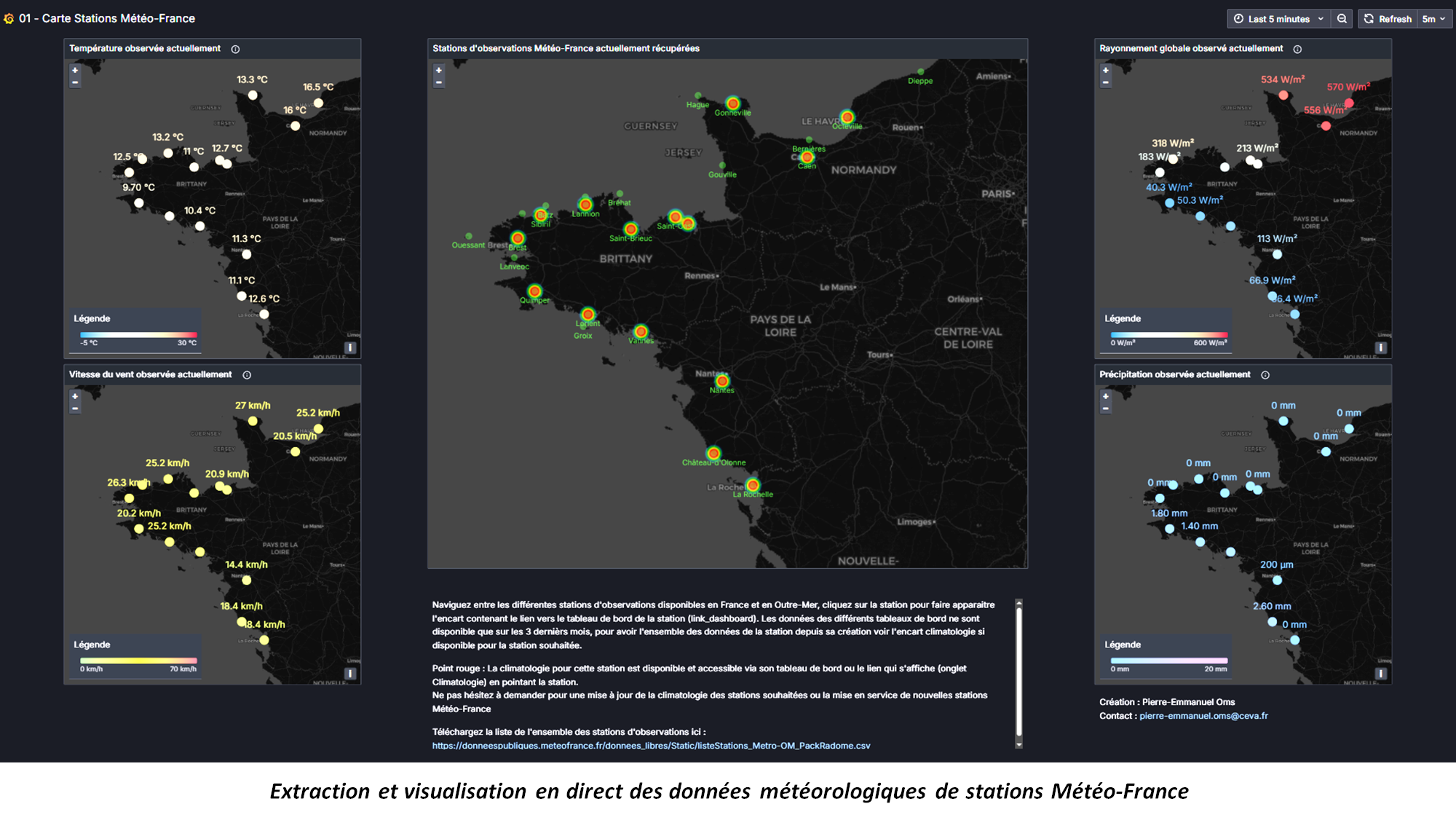Zoom out on the Précipitation map
The width and height of the screenshot is (1456, 820).
click(x=1106, y=409)
